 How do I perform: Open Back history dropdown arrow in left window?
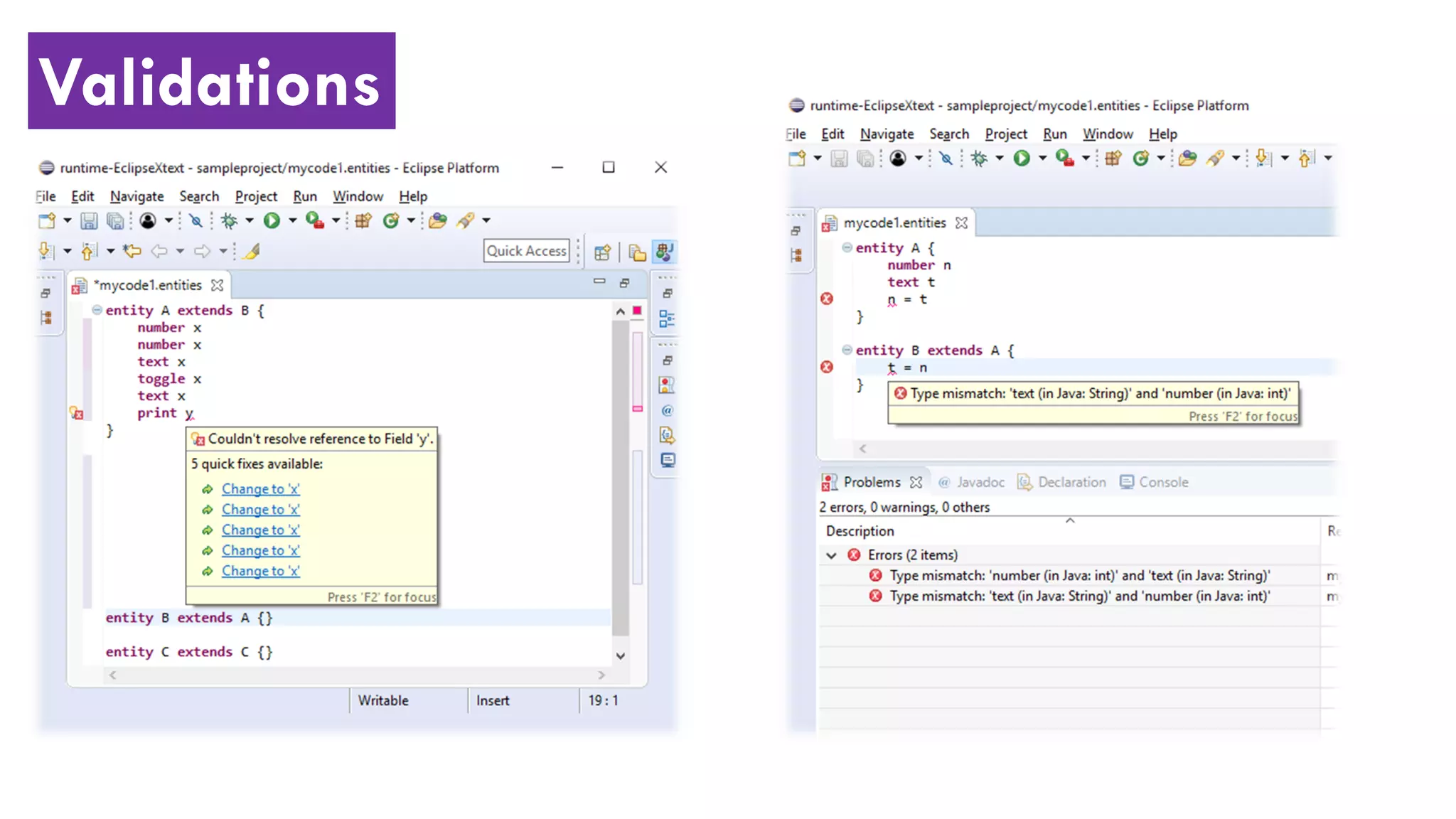coord(180,250)
